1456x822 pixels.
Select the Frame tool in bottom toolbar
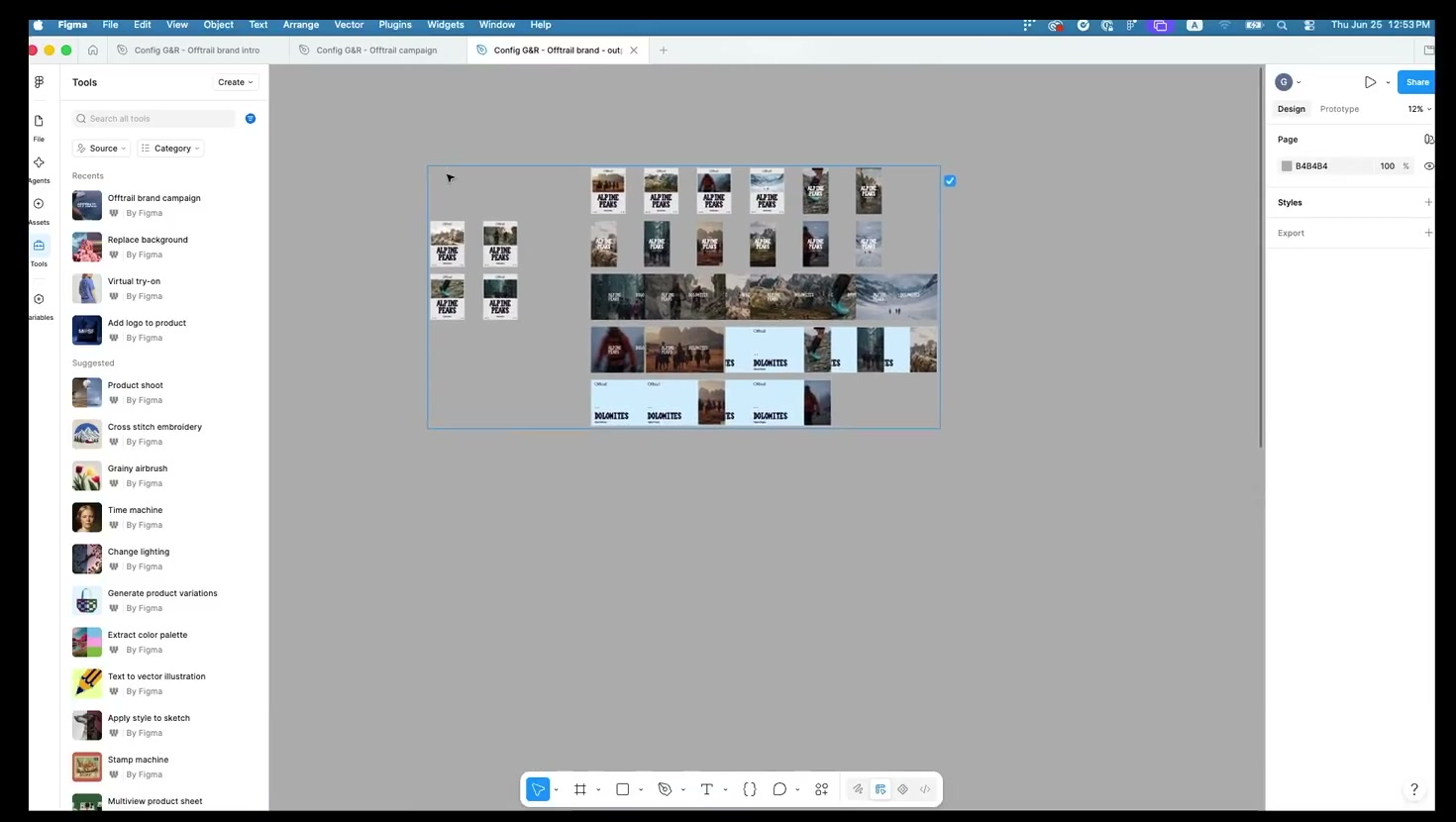[580, 789]
